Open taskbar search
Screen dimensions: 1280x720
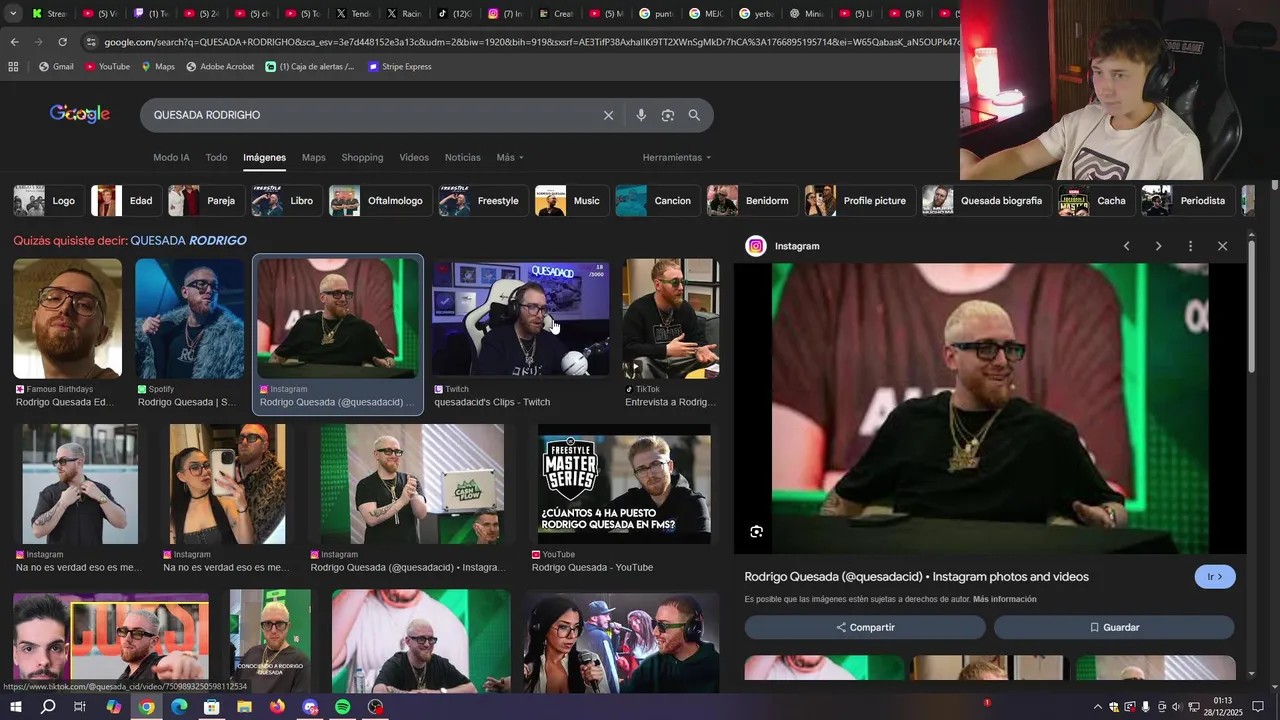pos(48,707)
